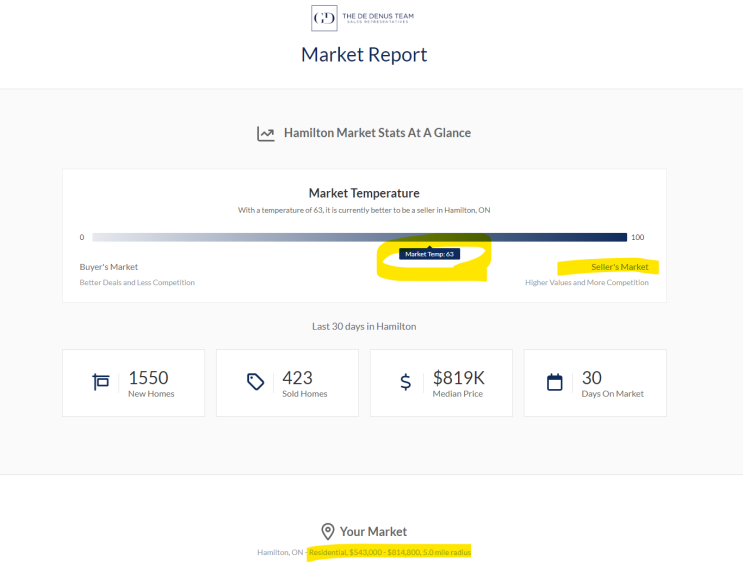
Task: Click the De Denus Team logo
Action: coord(363,18)
